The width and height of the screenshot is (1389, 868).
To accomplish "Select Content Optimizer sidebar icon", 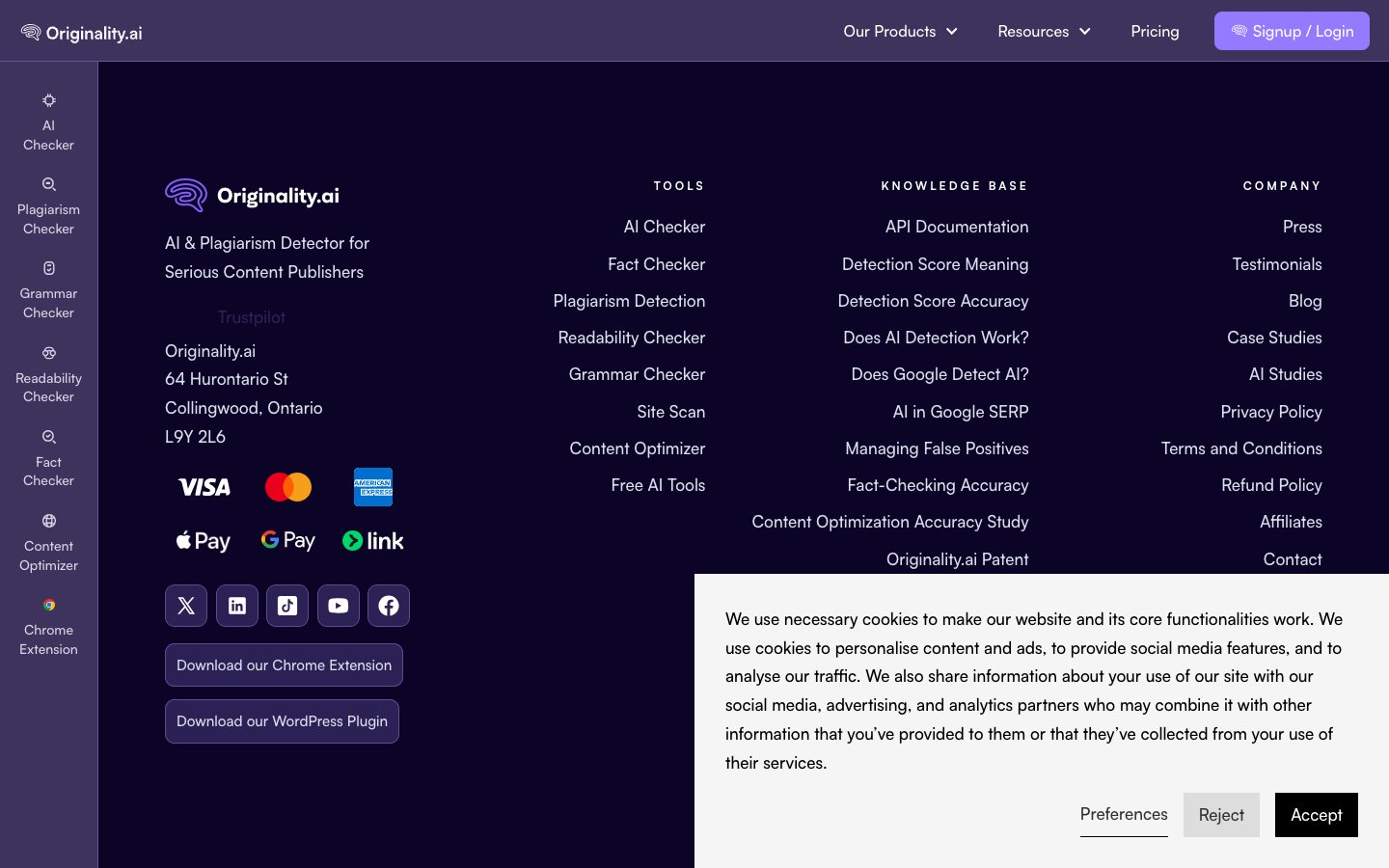I will 48,543.
